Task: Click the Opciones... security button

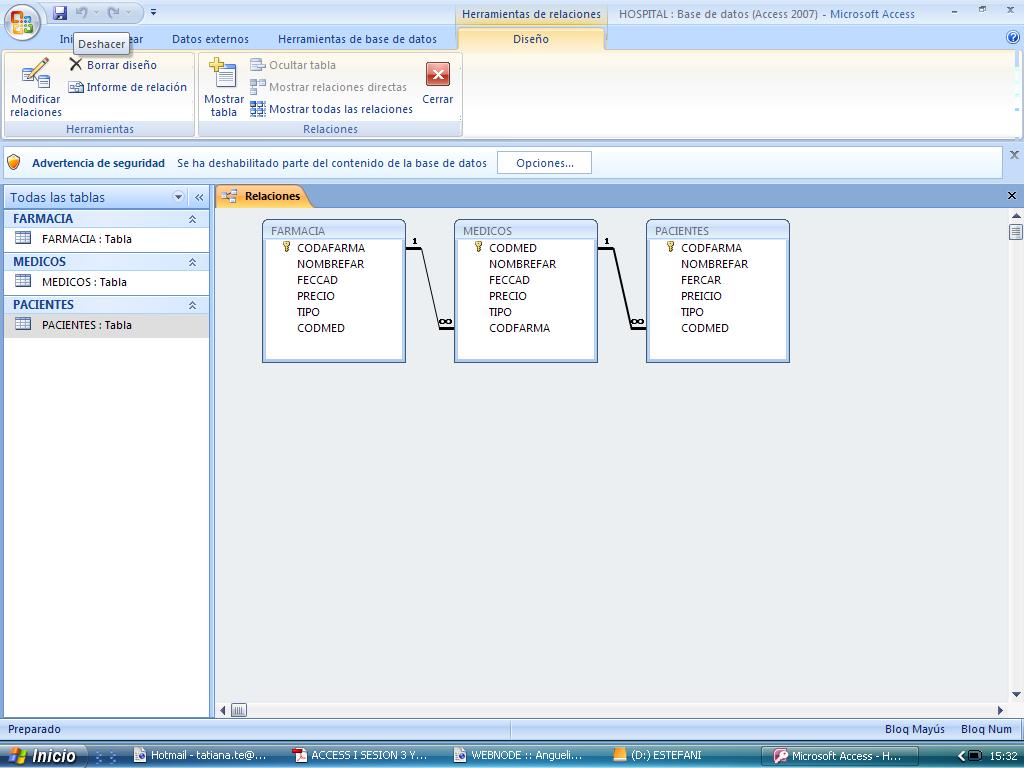Action: coord(545,163)
